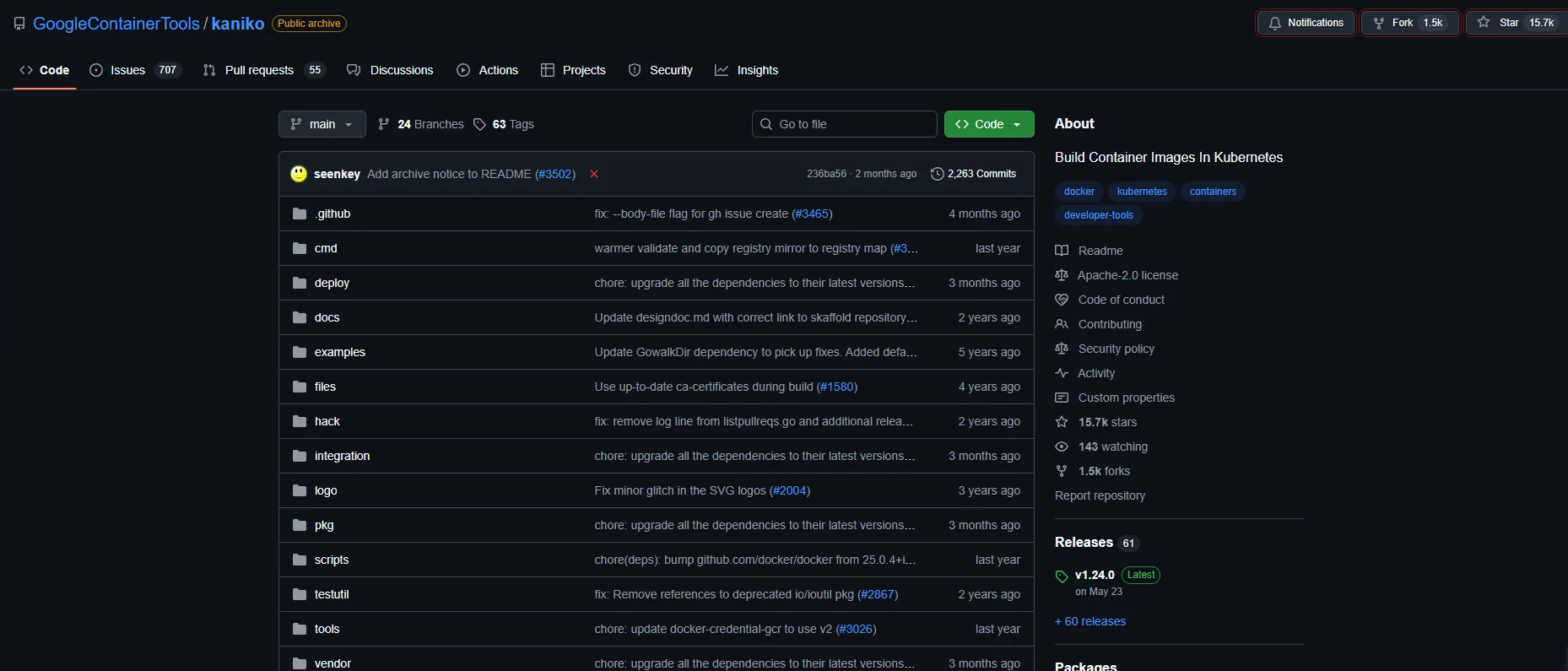Click the pkg folder icon

click(x=300, y=525)
